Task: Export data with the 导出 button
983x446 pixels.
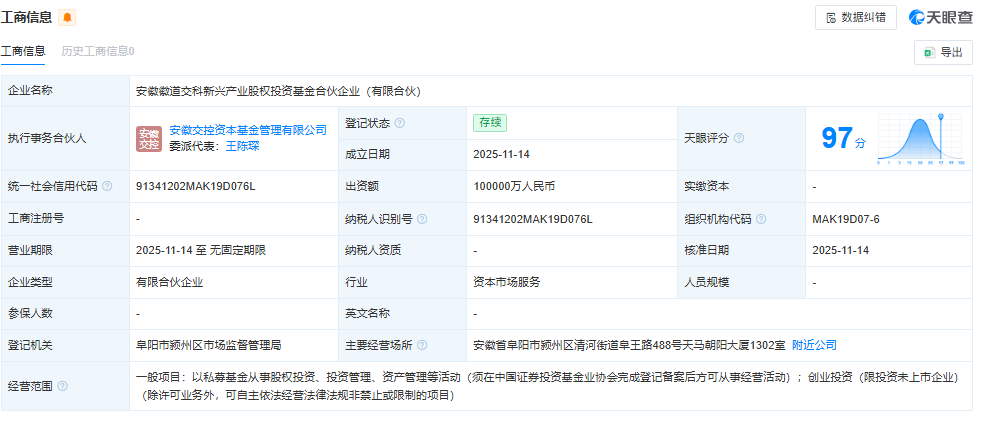Action: 943,53
